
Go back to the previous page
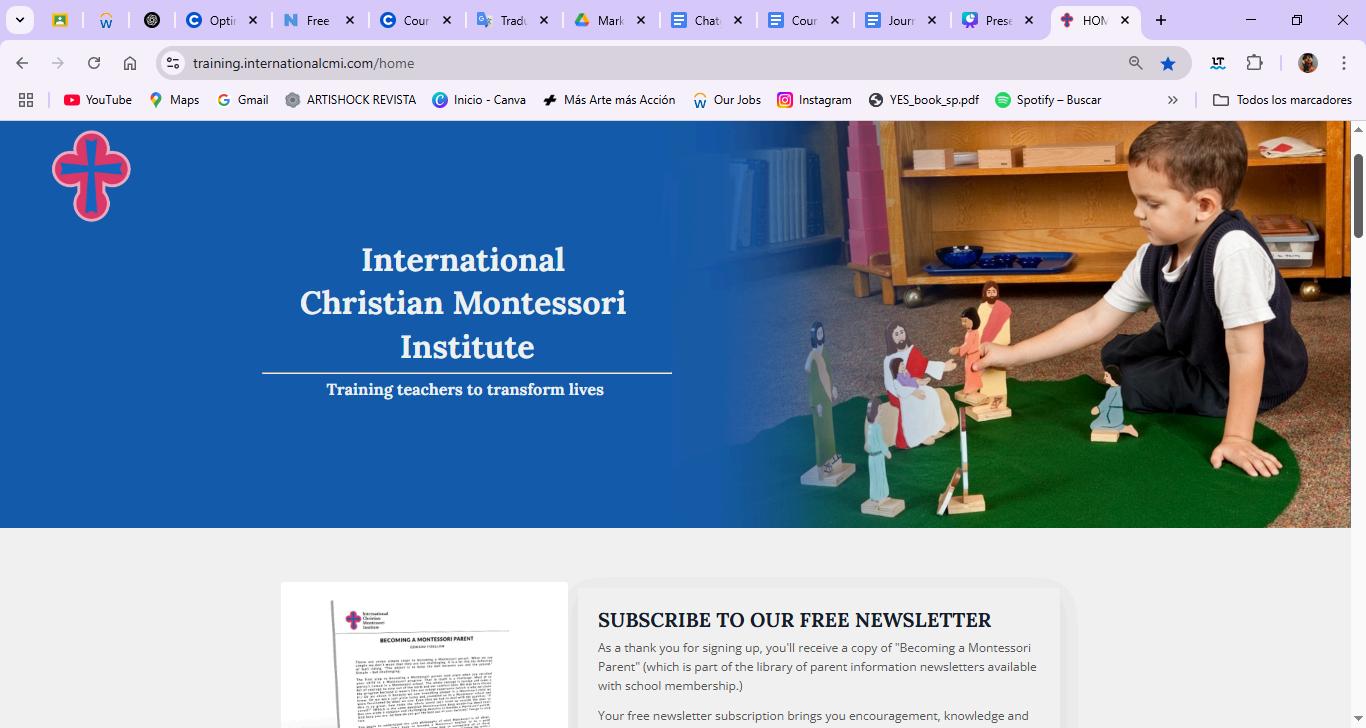(22, 63)
